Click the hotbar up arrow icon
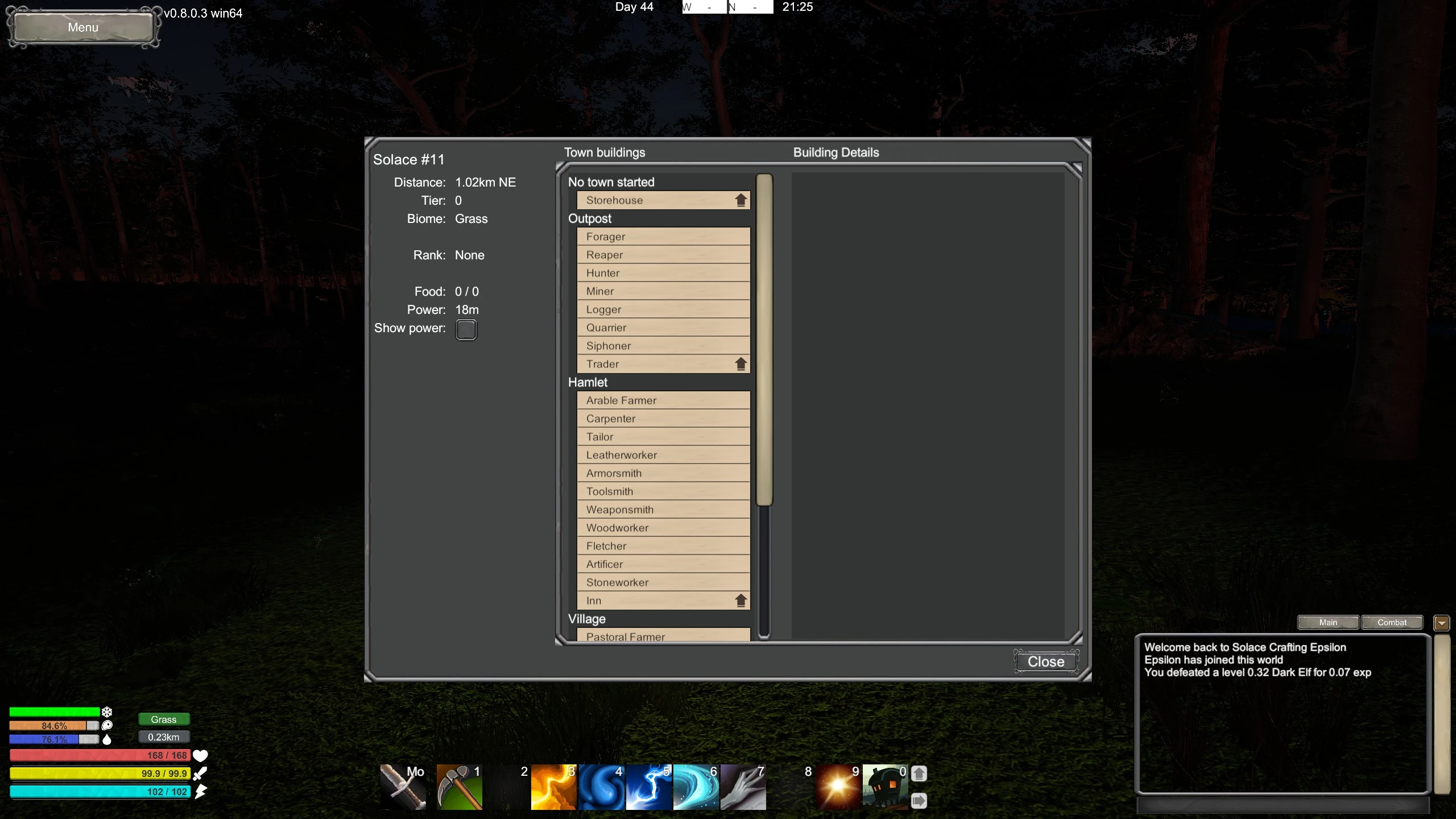The image size is (1456, 819). (x=919, y=773)
